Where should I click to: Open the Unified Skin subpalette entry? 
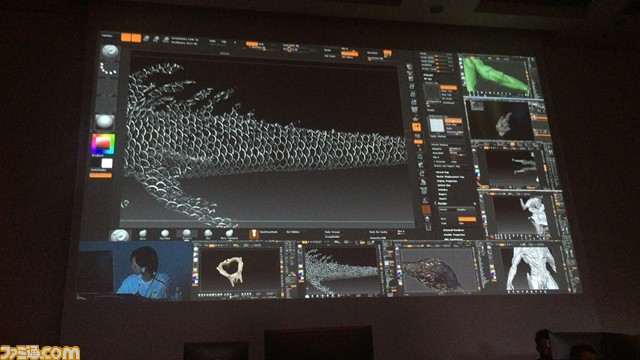(443, 185)
